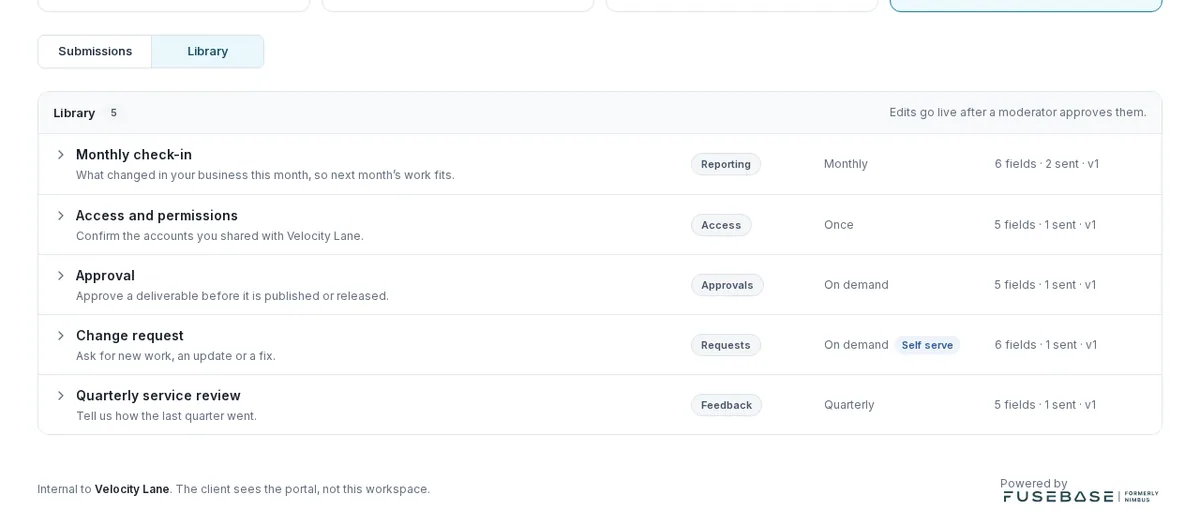Screen dimensions: 1200x525
Task: Open Access and permissions form title
Action: 157,215
